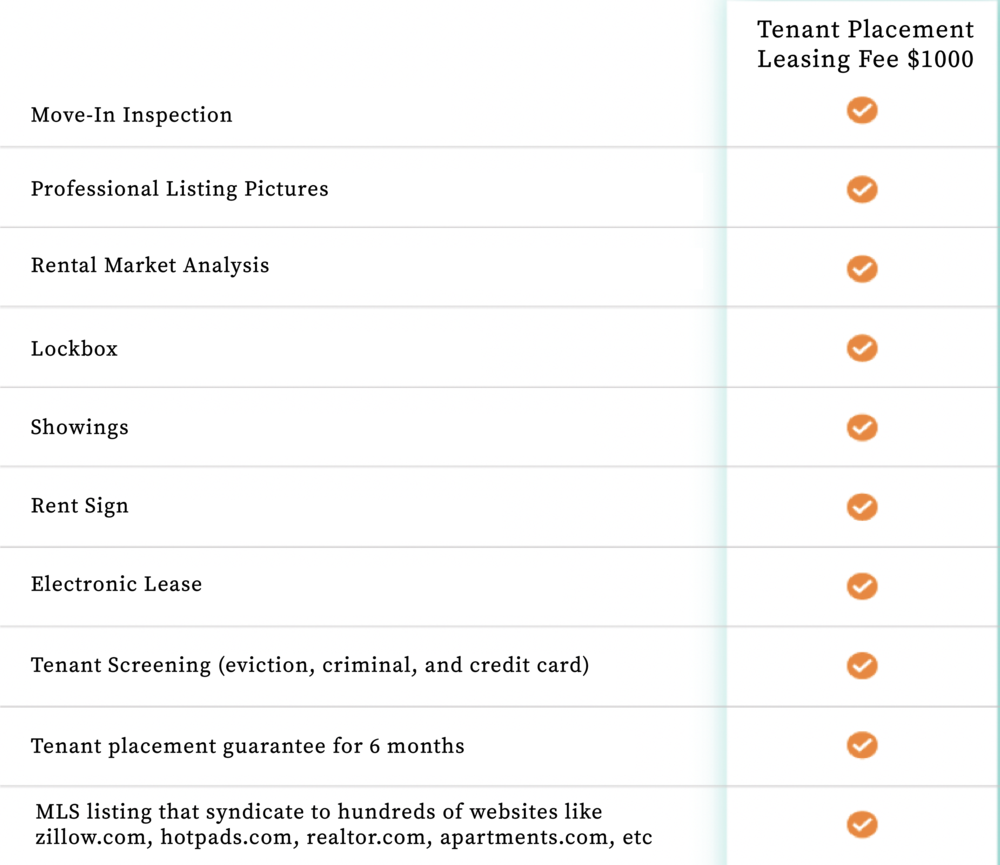Select the Rent Sign checkmark icon
1000x865 pixels.
coord(862,507)
